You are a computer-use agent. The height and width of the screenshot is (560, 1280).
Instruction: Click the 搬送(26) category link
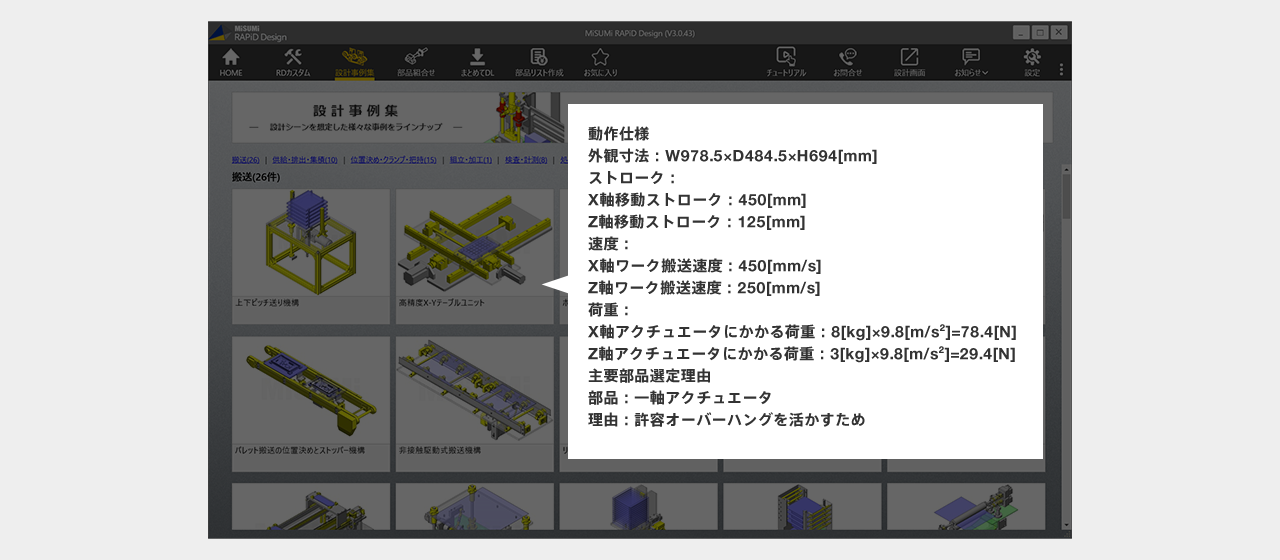[x=246, y=160]
